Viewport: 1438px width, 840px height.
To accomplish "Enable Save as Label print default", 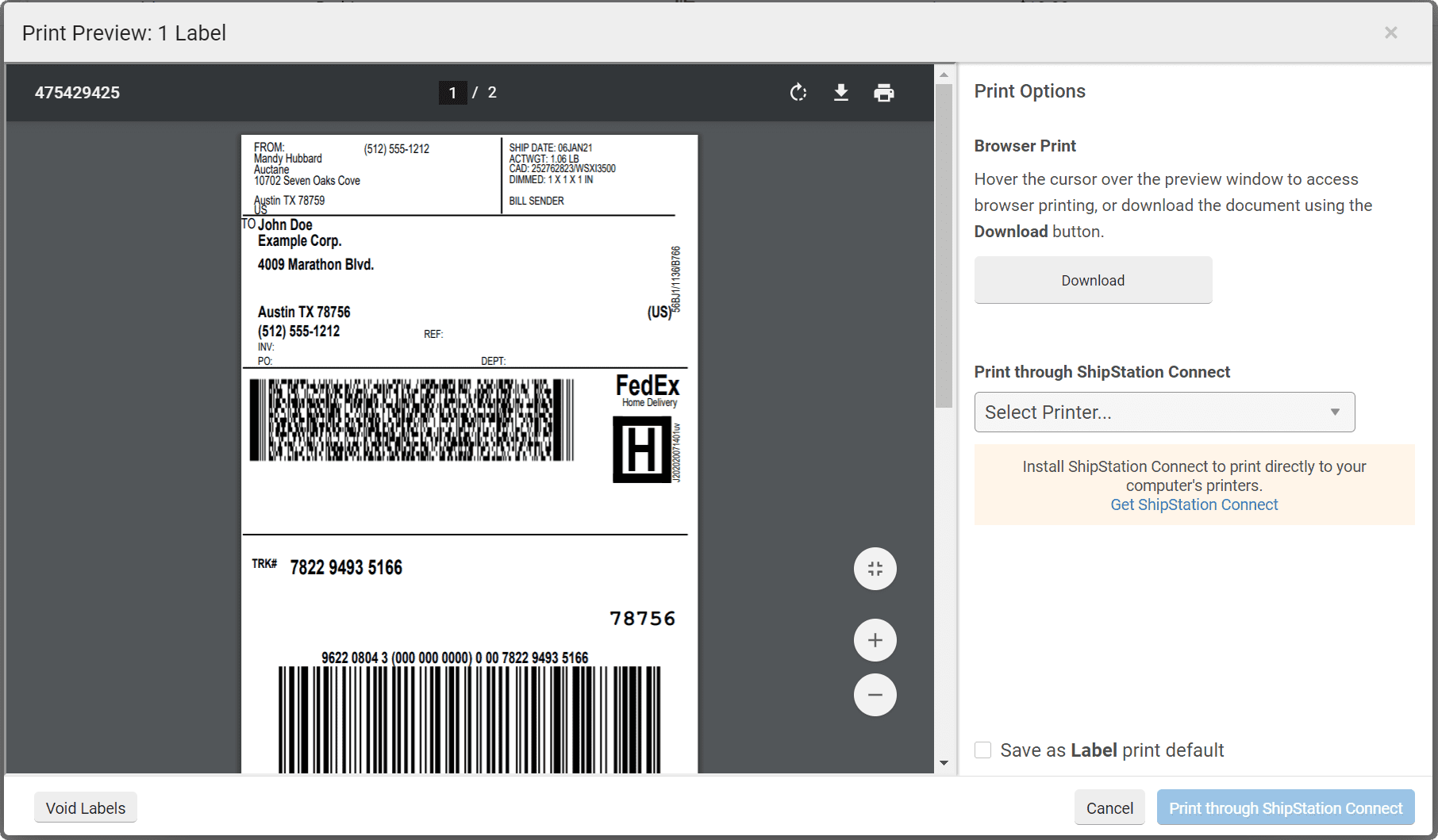I will [983, 750].
